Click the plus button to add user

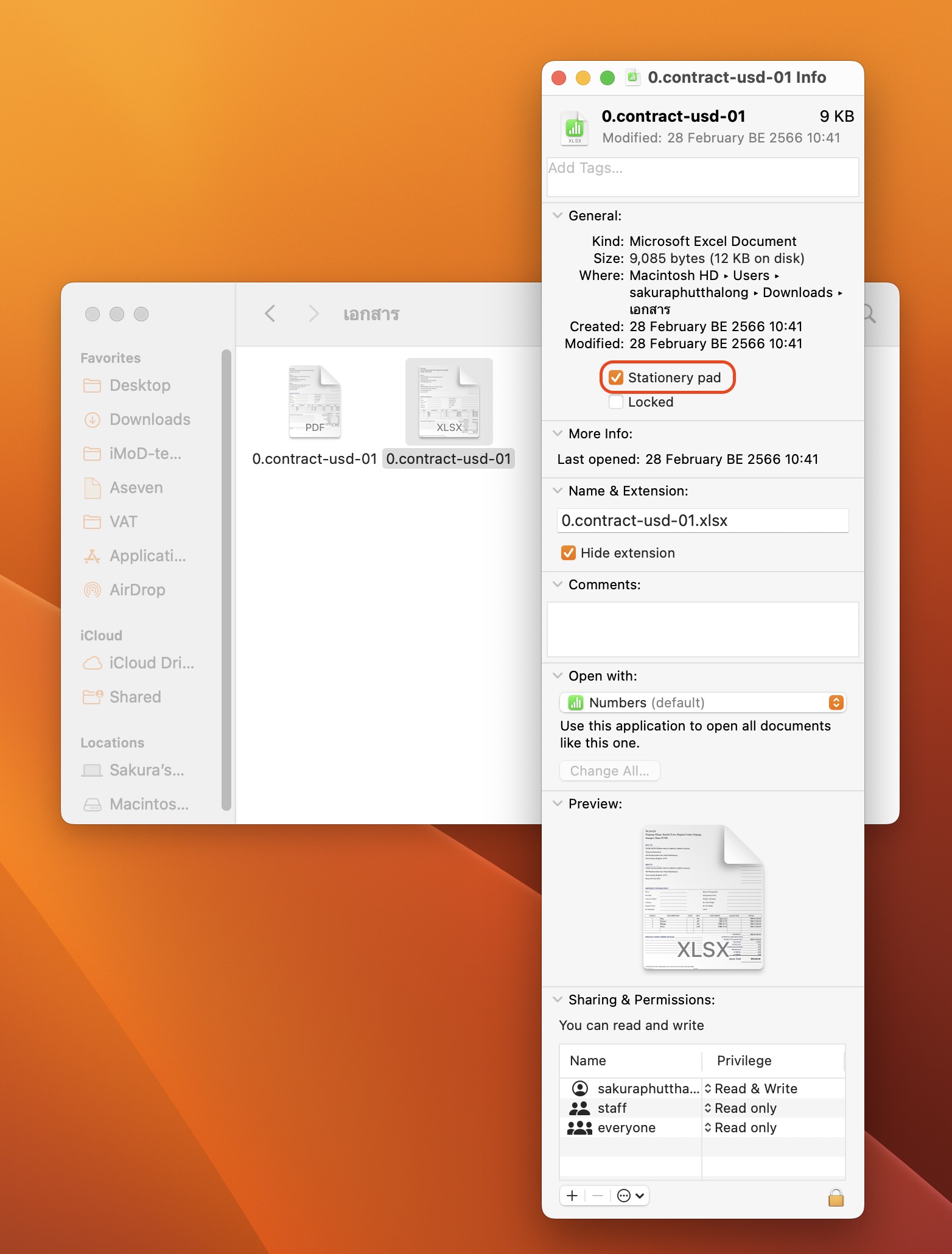572,1196
